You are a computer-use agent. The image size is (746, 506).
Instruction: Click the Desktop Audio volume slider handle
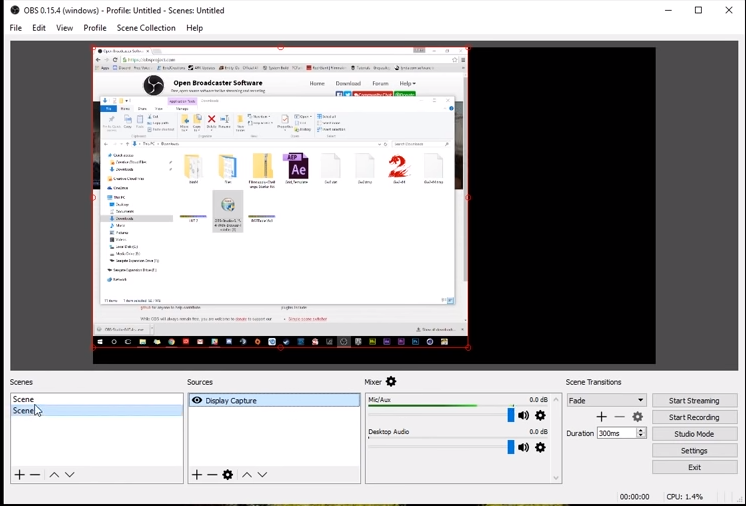(x=510, y=447)
